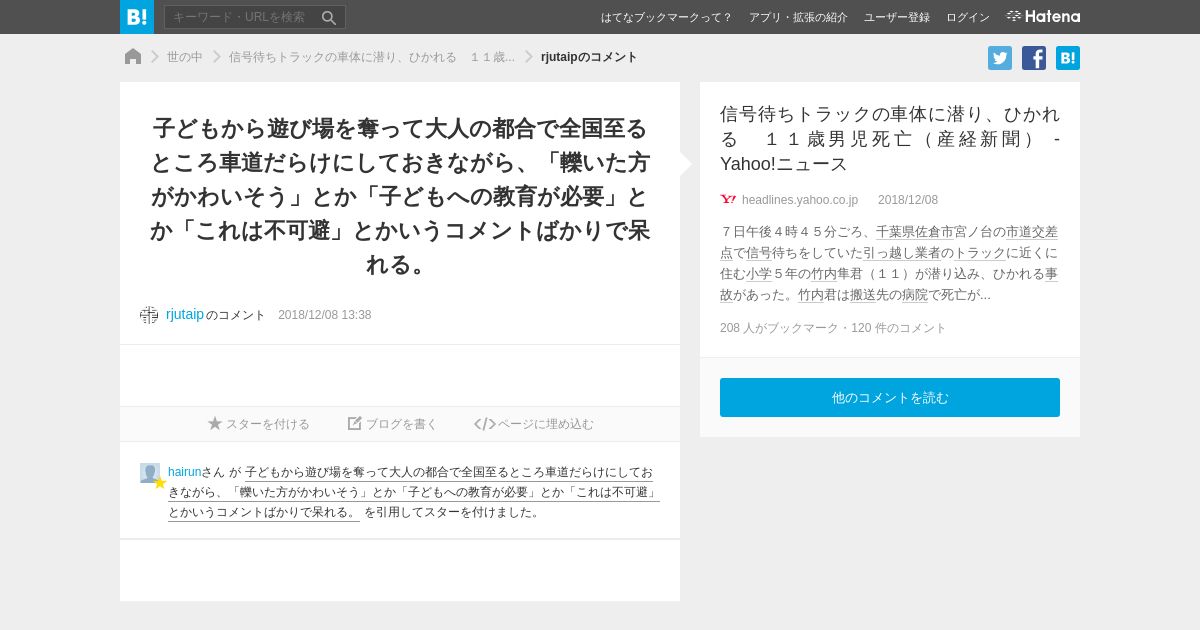Open 208 人がブックマーク count link
Screen dimensions: 1200x630
coord(779,328)
